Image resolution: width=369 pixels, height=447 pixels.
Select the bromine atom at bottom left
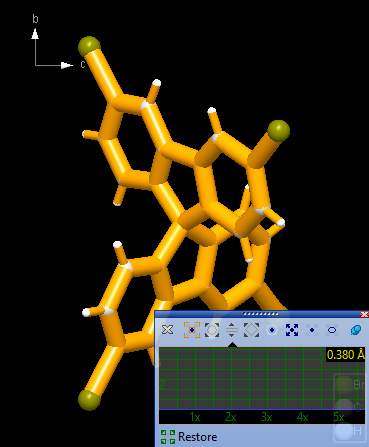tap(89, 399)
